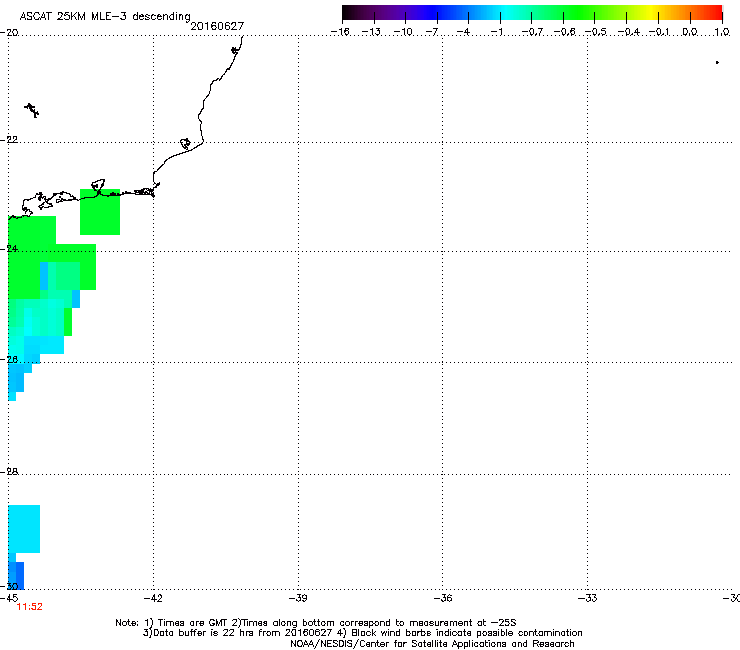Click the colorbar tick label '0.0'
The width and height of the screenshot is (740, 650).
click(x=690, y=32)
